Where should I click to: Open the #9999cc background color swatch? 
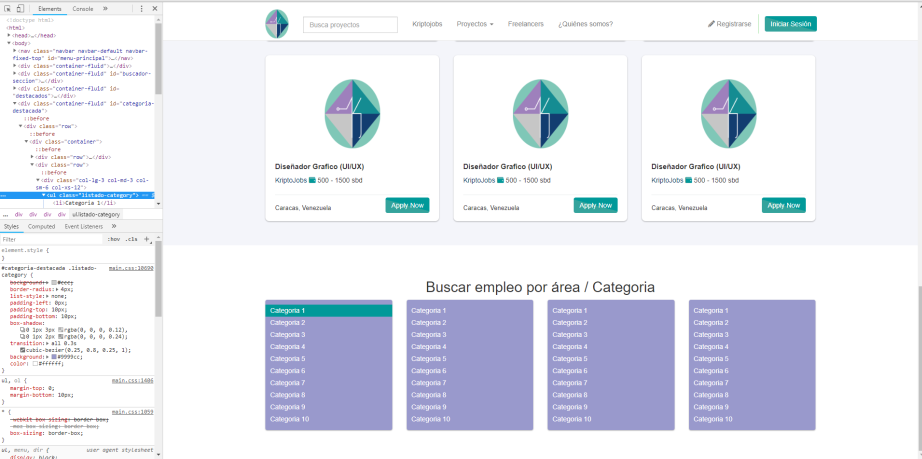(54, 357)
